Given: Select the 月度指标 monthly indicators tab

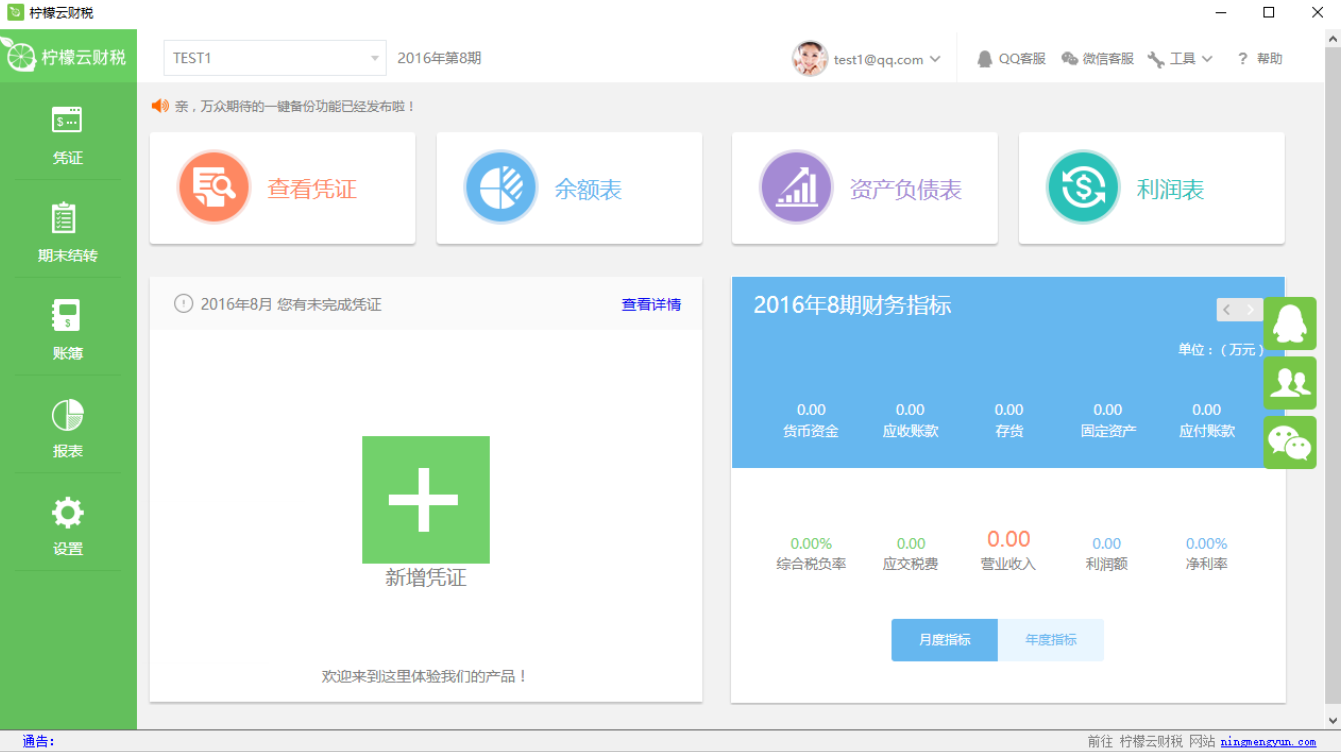Looking at the screenshot, I should [x=943, y=640].
